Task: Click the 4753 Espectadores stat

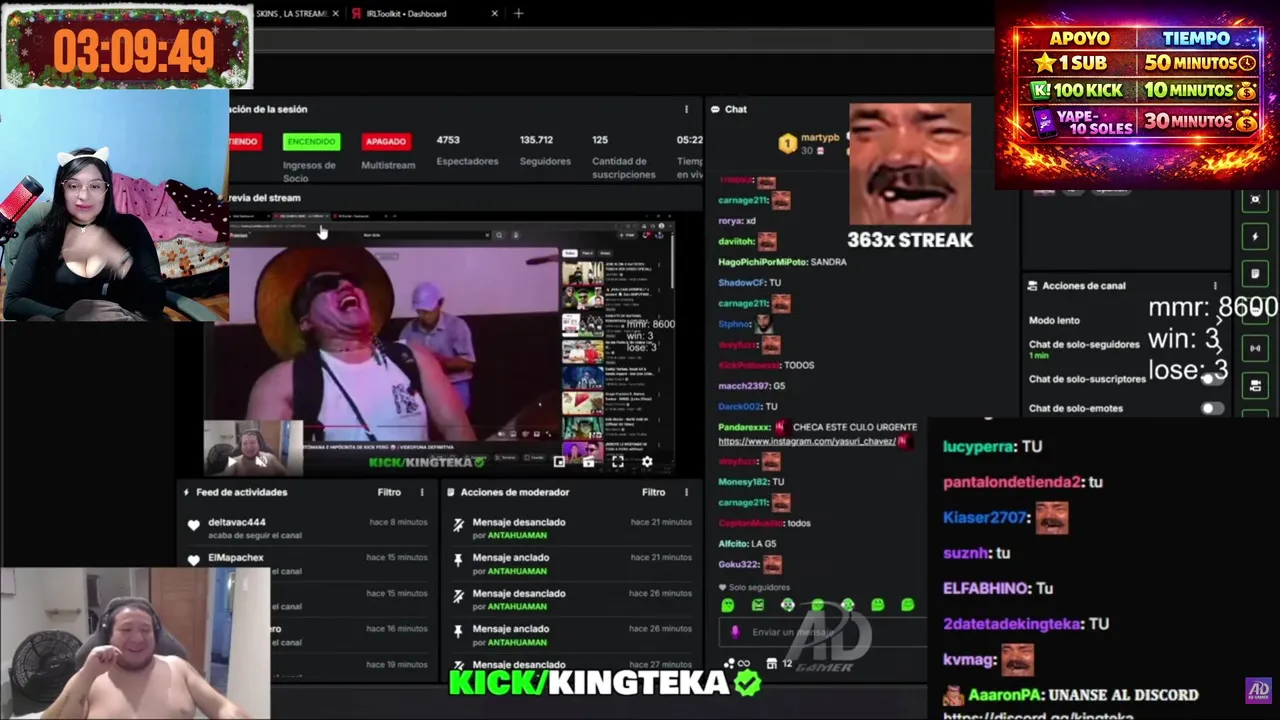Action: click(x=466, y=150)
